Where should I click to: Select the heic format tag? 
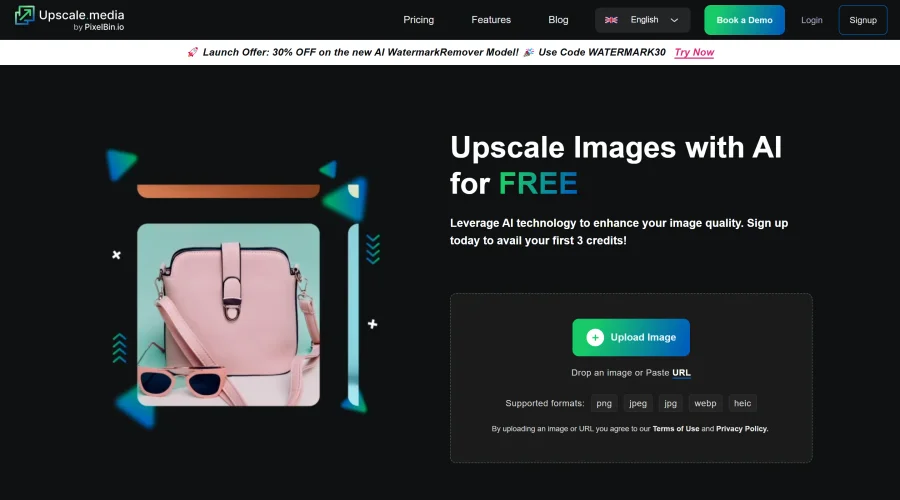pos(742,404)
